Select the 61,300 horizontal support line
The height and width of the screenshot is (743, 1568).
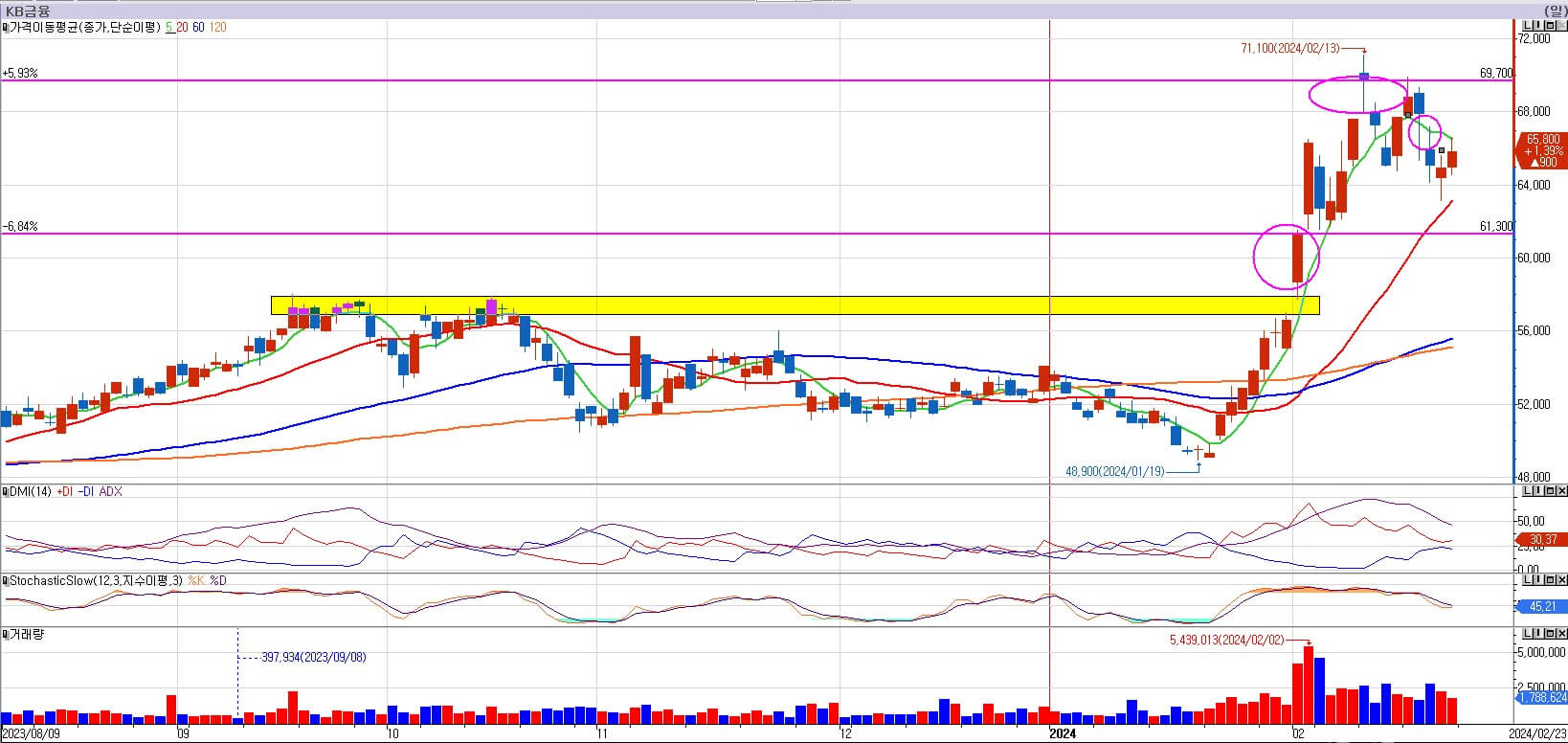point(756,233)
